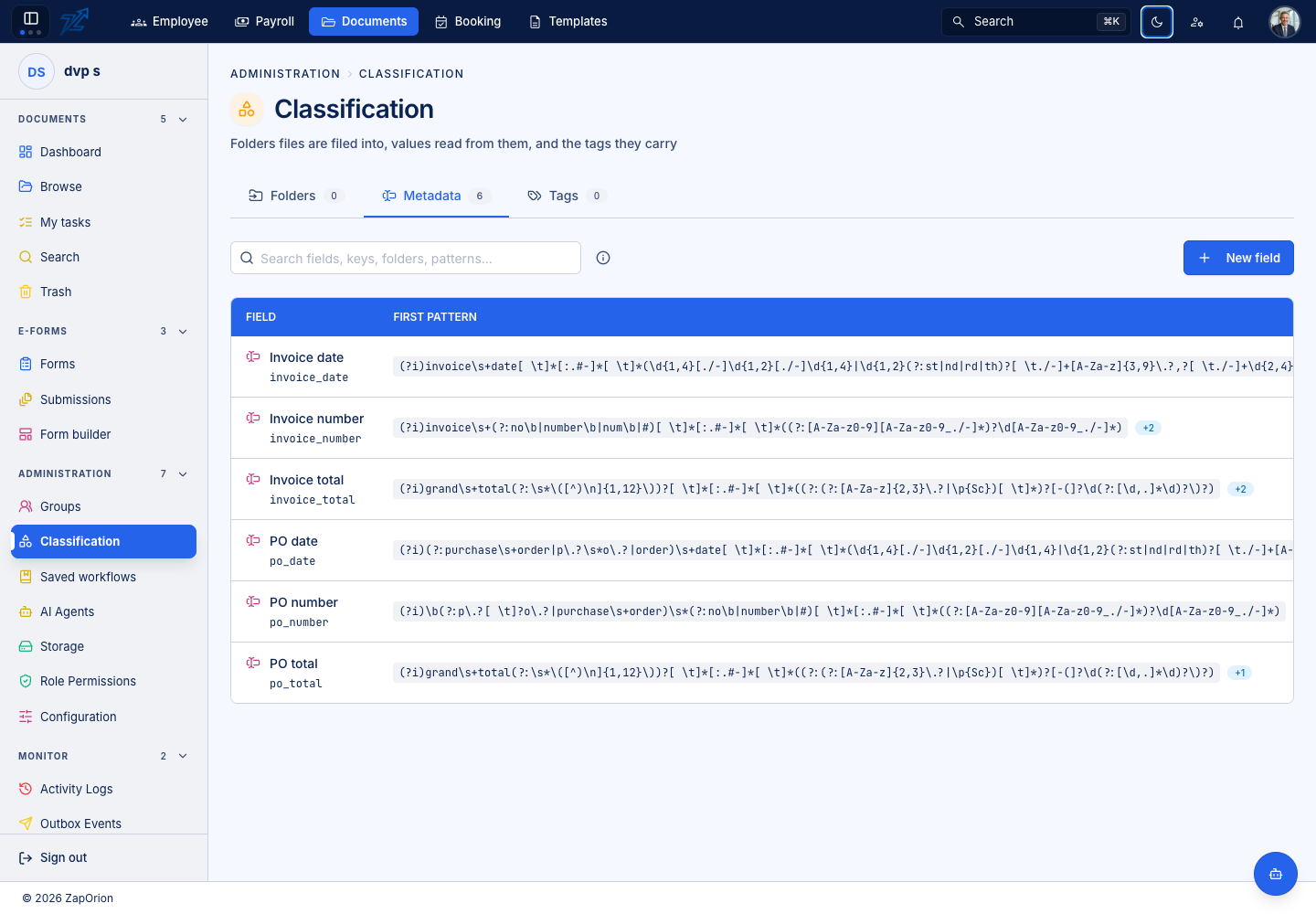Viewport: 1316px width, 914px height.
Task: Open the Booking top menu
Action: (468, 21)
